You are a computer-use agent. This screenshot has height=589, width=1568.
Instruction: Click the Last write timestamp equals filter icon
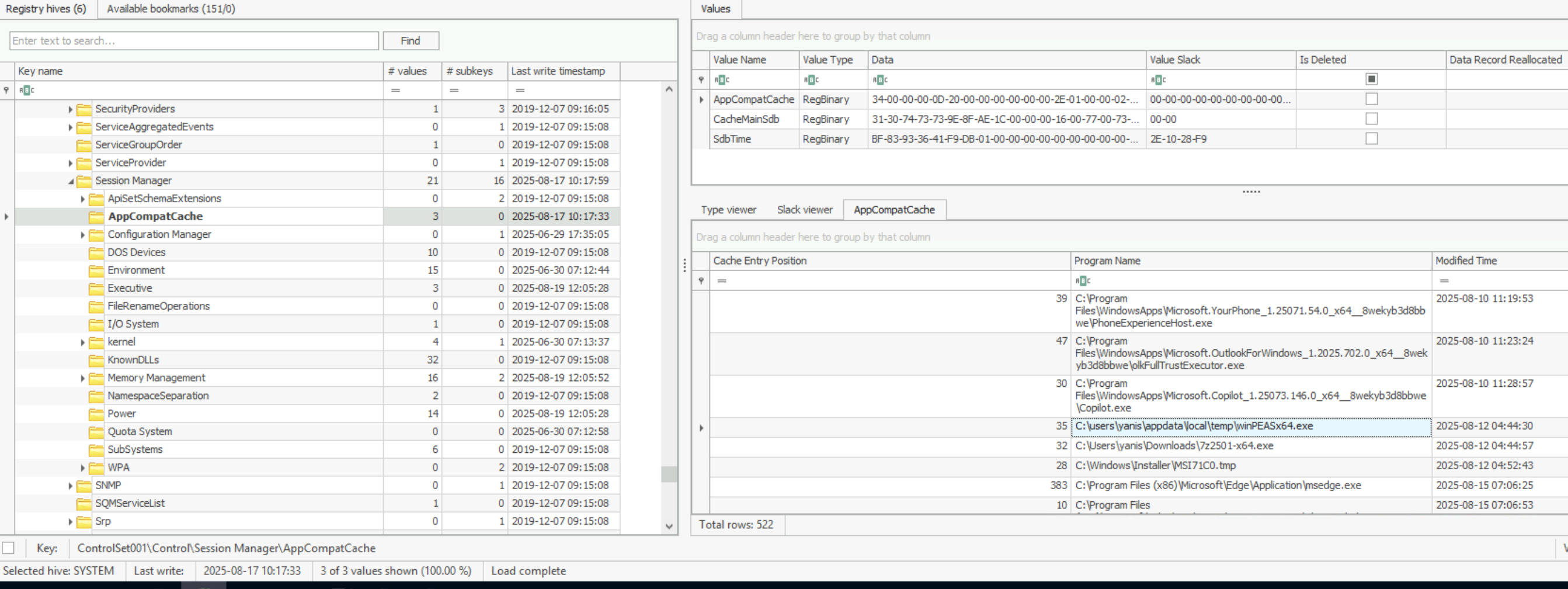520,90
